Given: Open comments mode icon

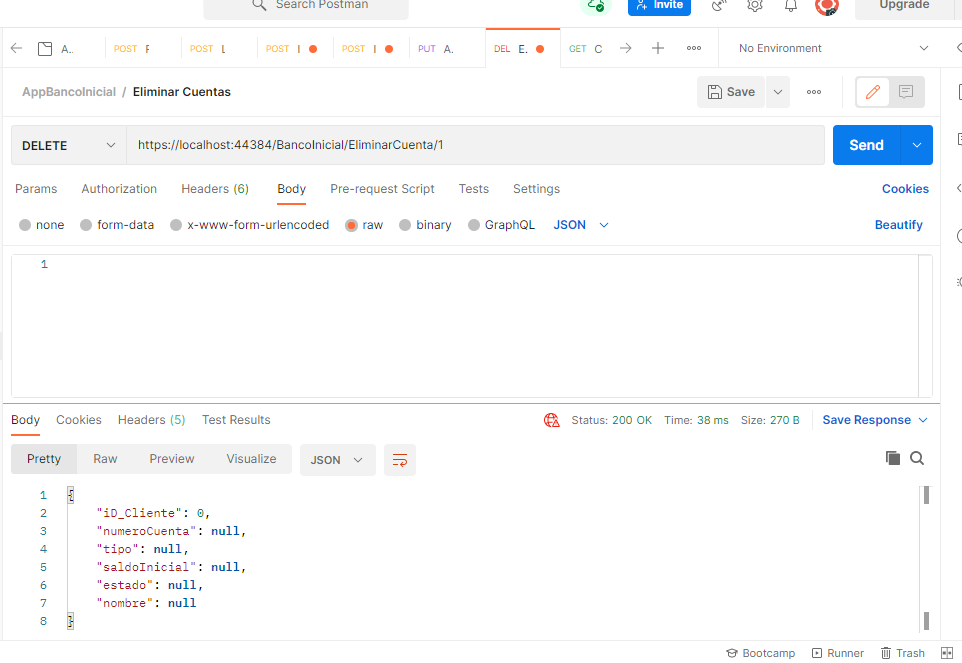Looking at the screenshot, I should tap(906, 92).
